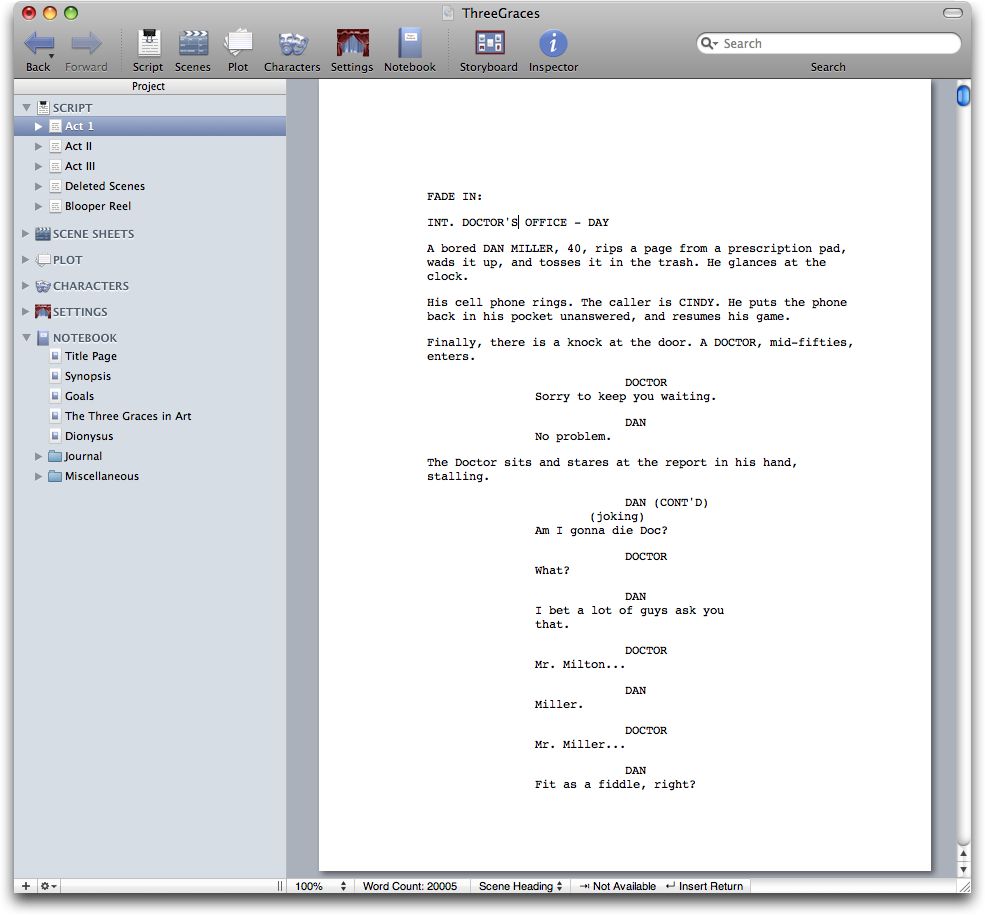Viewport: 985px width, 916px height.
Task: Click the INT. DOCTOR'S OFFICE - DAY heading
Action: pos(518,222)
